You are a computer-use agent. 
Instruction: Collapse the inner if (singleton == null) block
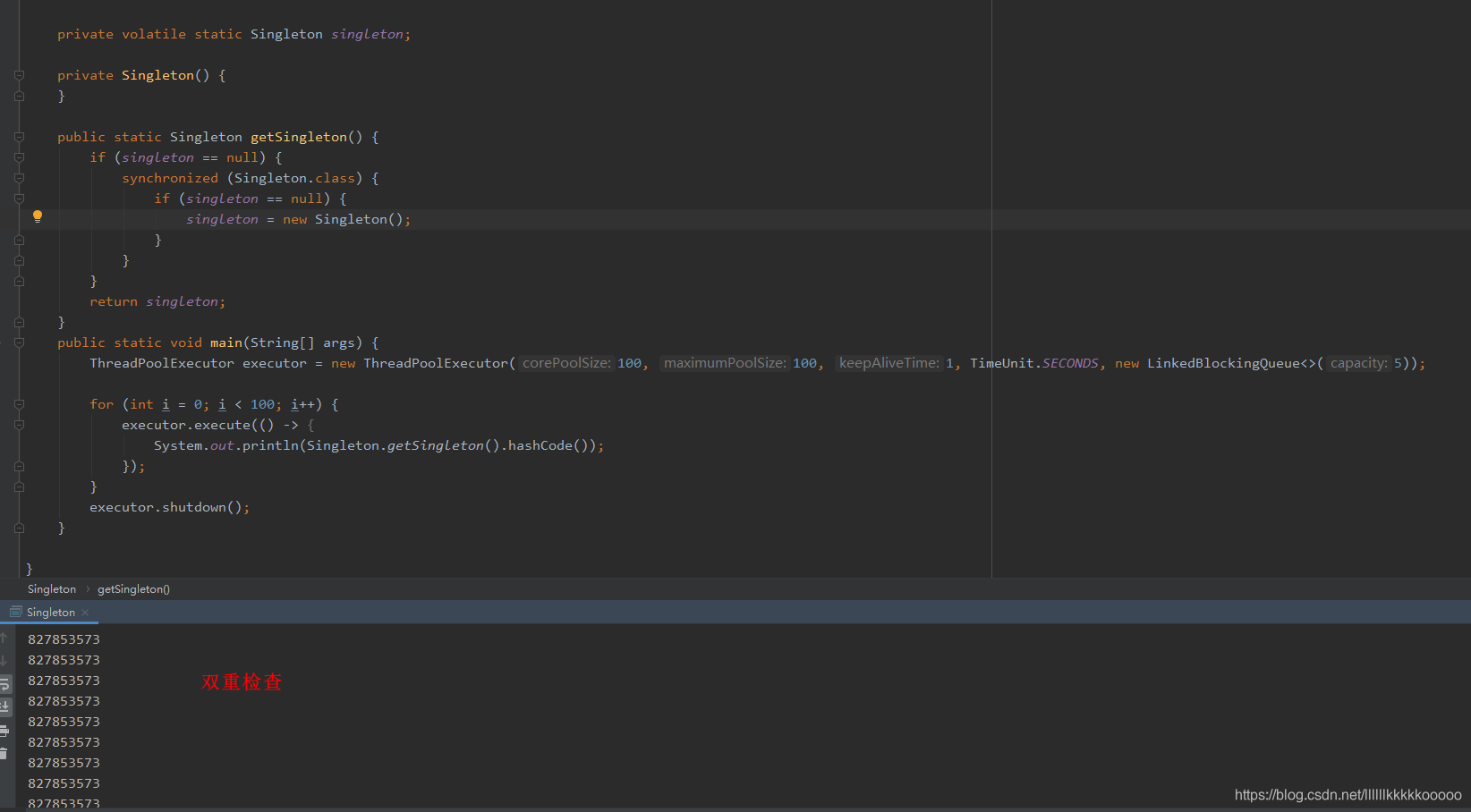tap(19, 199)
